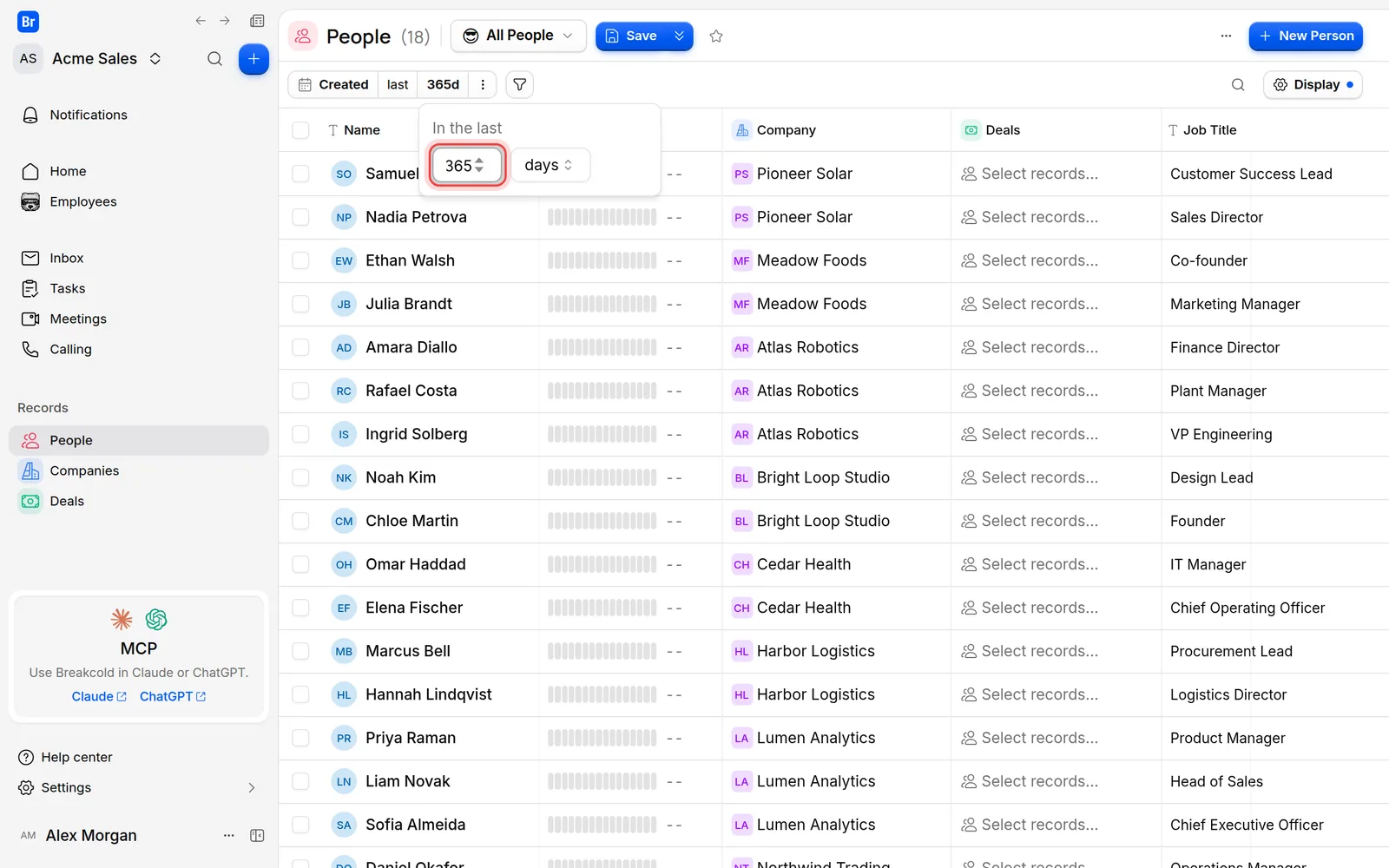
Task: Open the days unit dropdown
Action: coord(550,165)
